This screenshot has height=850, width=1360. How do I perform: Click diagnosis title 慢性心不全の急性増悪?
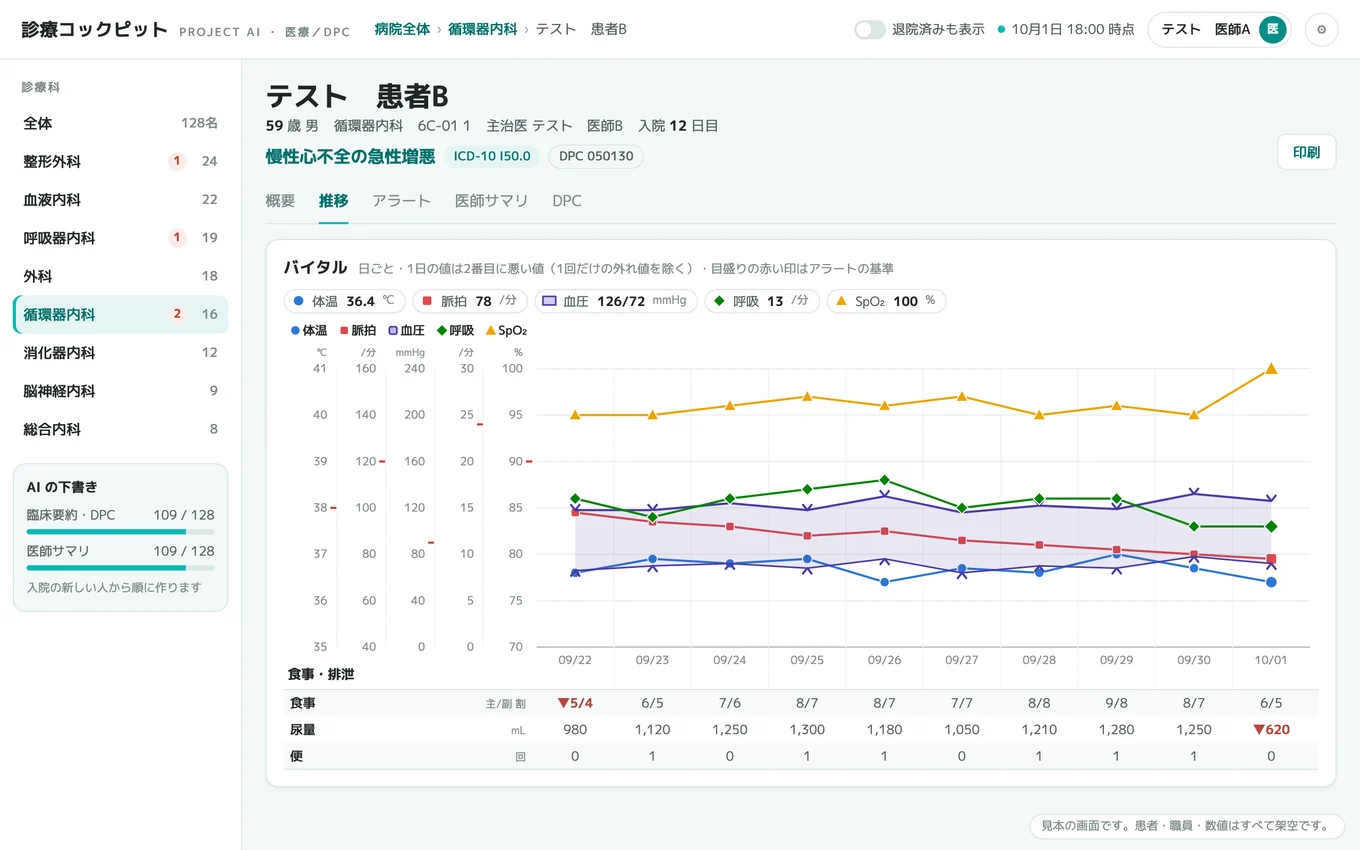click(350, 156)
